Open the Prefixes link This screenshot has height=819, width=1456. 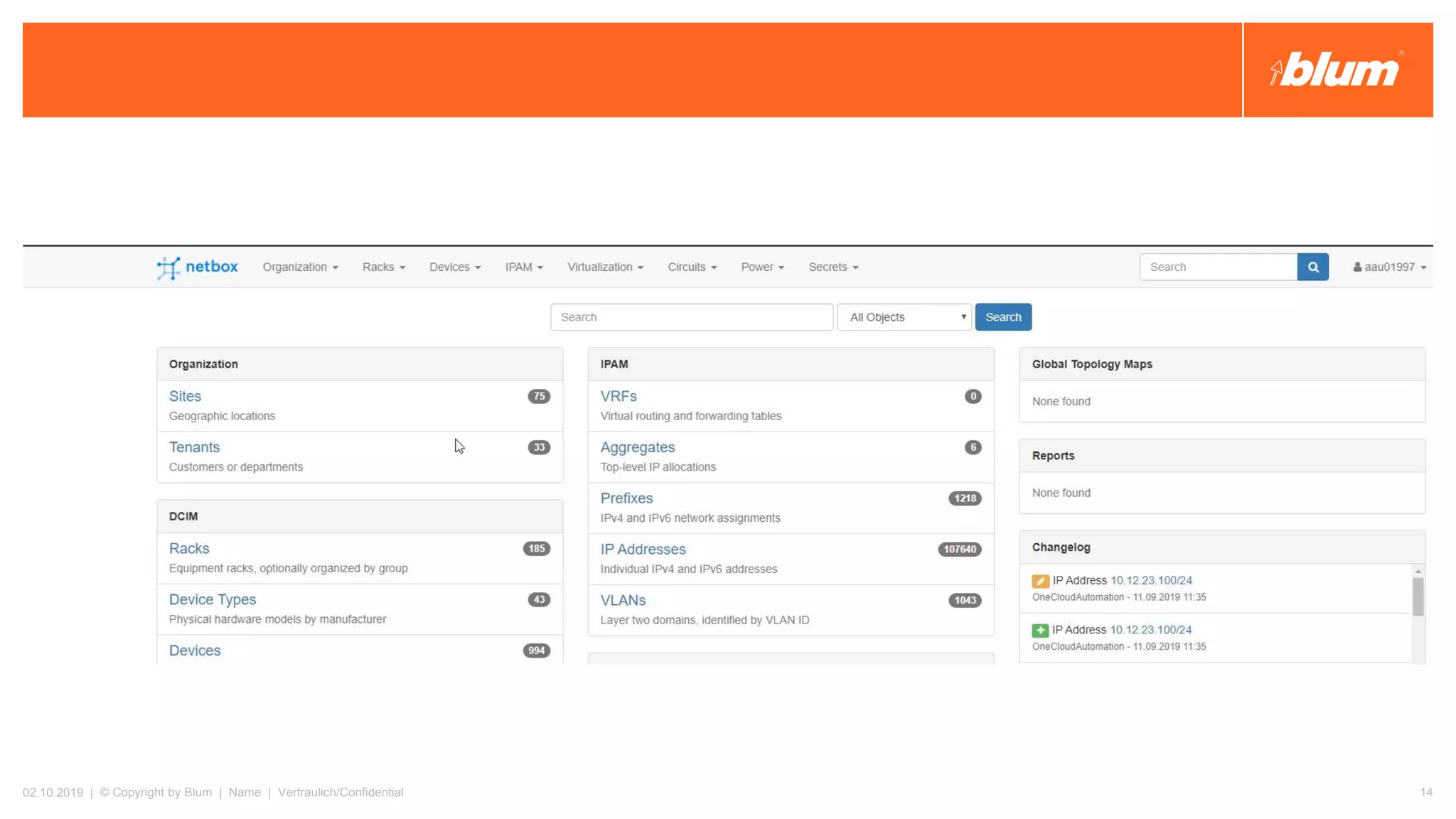click(x=626, y=498)
